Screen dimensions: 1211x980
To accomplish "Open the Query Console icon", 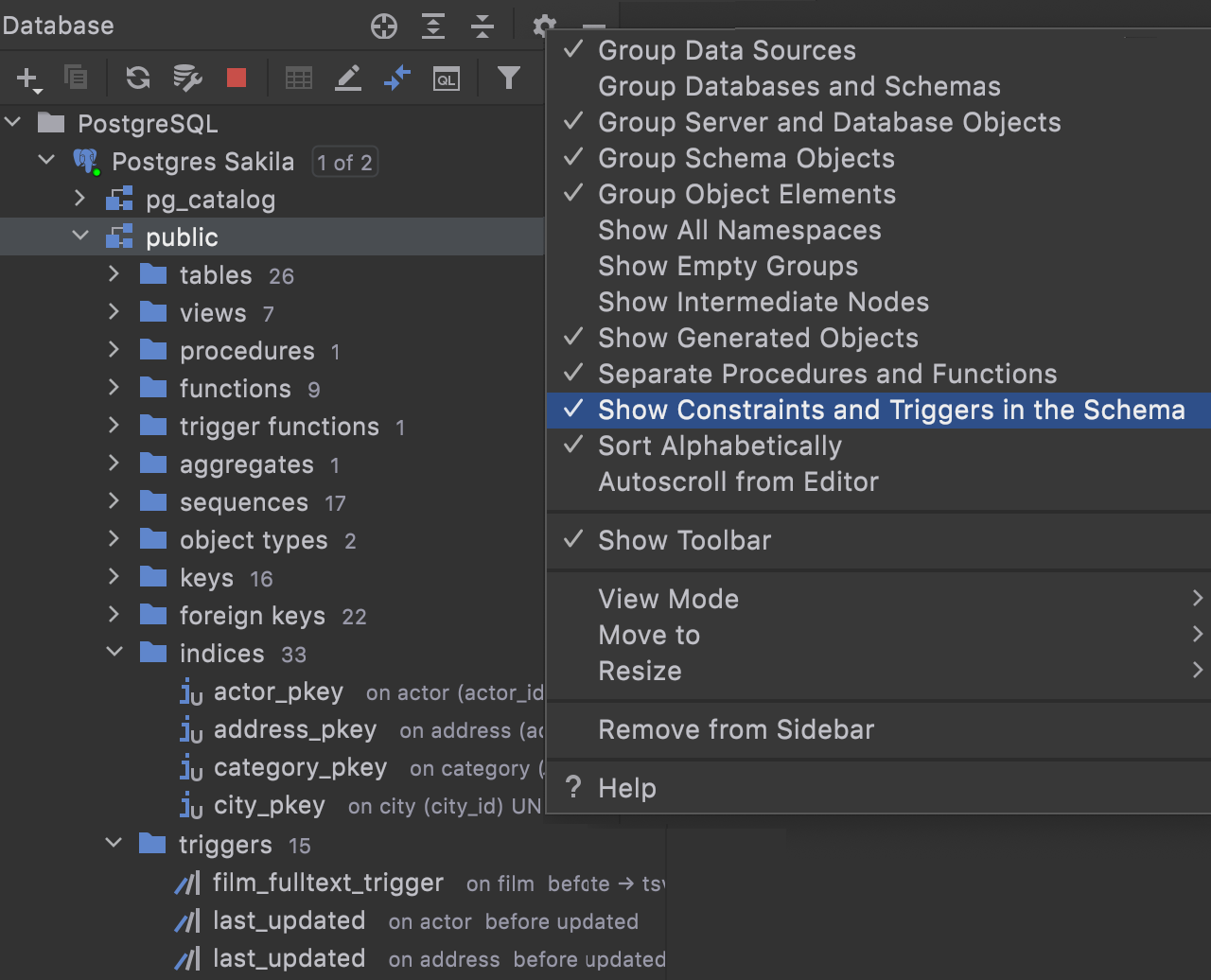I will point(447,79).
